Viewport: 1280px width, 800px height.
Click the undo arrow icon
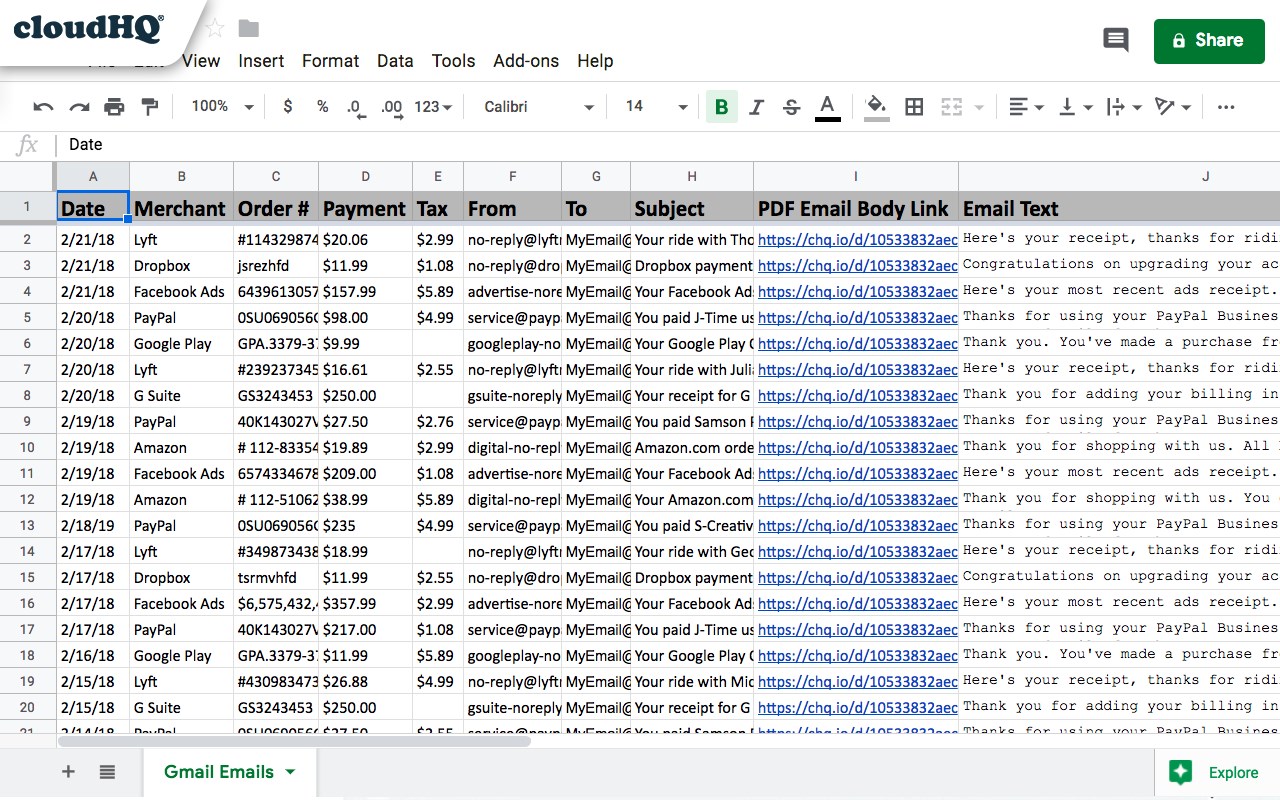tap(43, 107)
